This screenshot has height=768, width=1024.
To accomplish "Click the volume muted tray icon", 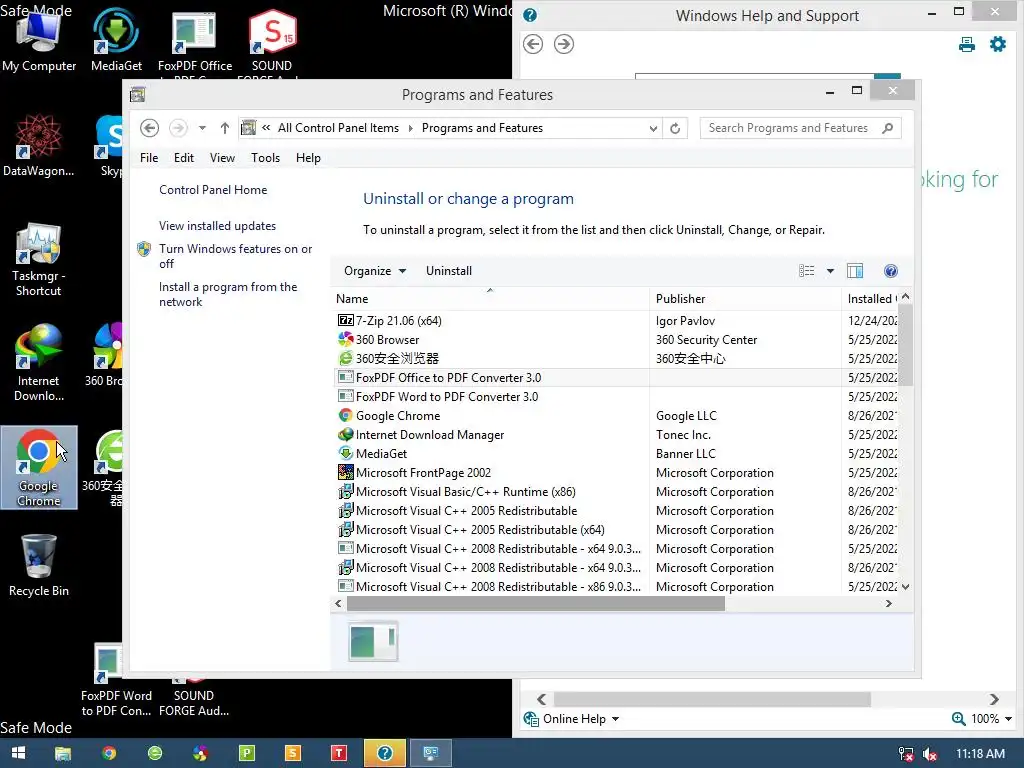I will 930,754.
